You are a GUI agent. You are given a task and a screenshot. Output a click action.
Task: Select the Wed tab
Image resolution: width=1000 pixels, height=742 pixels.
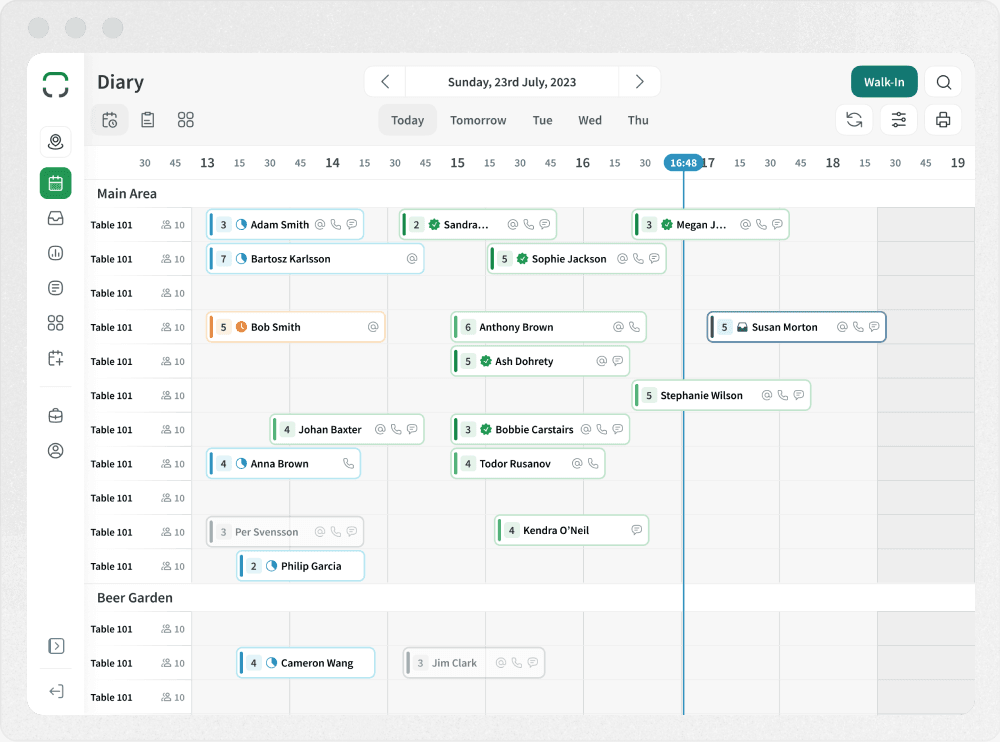point(590,120)
